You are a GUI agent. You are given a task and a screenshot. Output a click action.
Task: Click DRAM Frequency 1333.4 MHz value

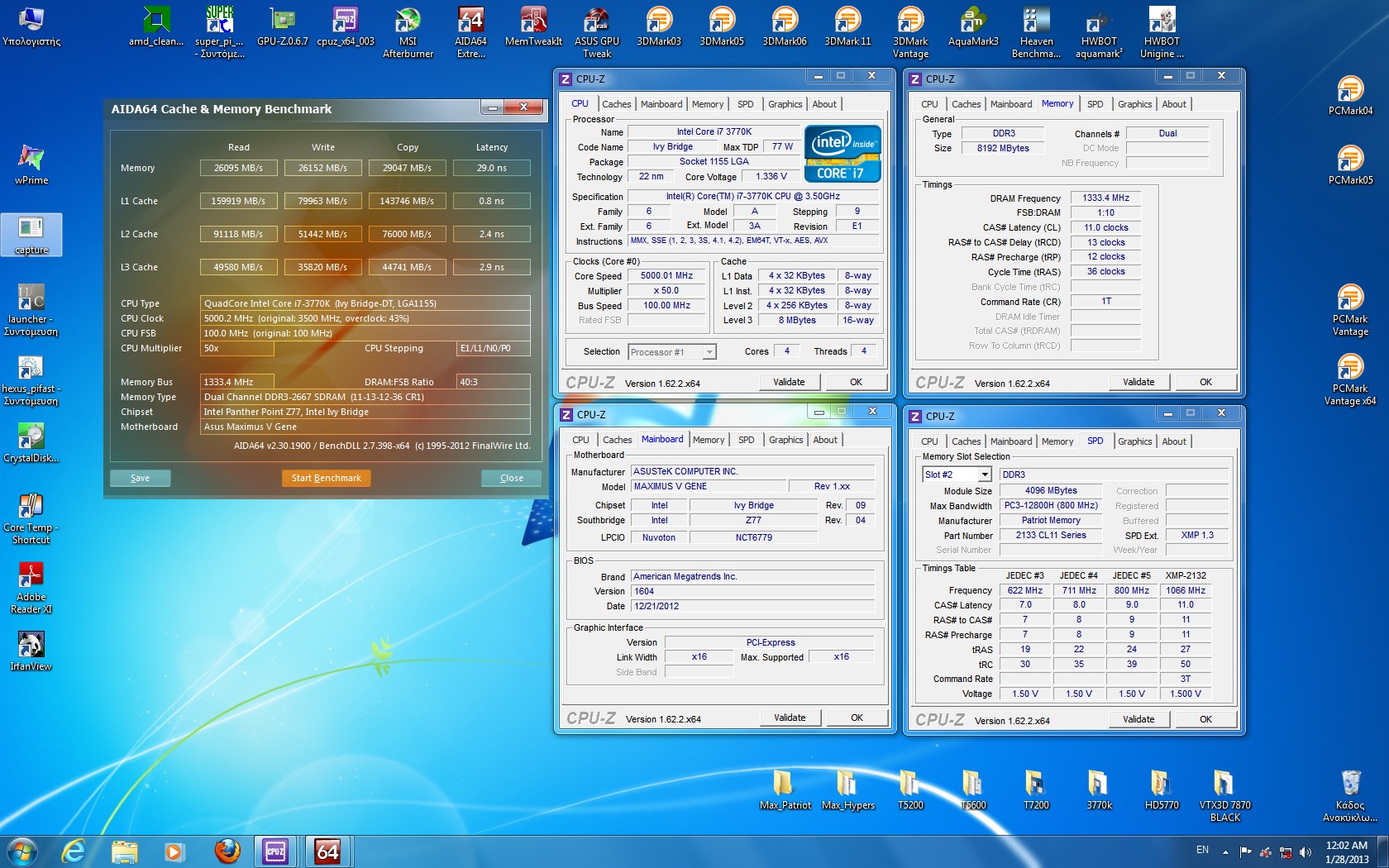[x=1105, y=198]
